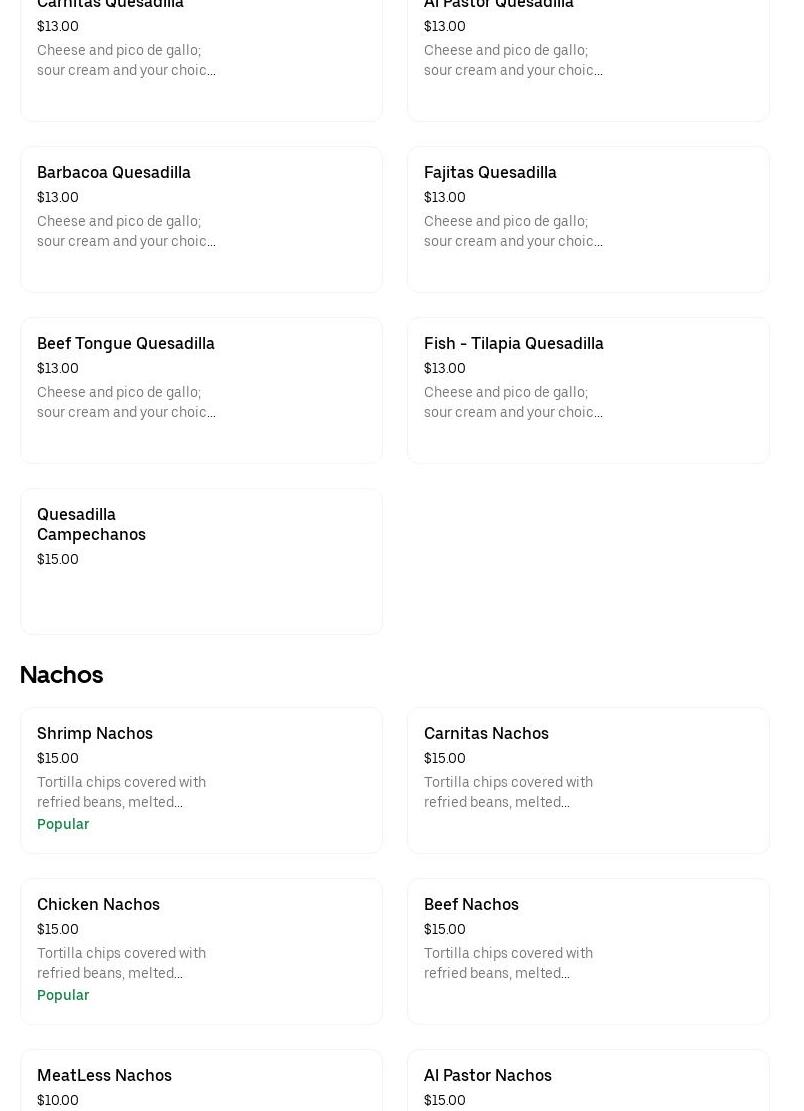Click the Nachos section heading
Viewport: 804px width, 1111px height.
coord(61,675)
